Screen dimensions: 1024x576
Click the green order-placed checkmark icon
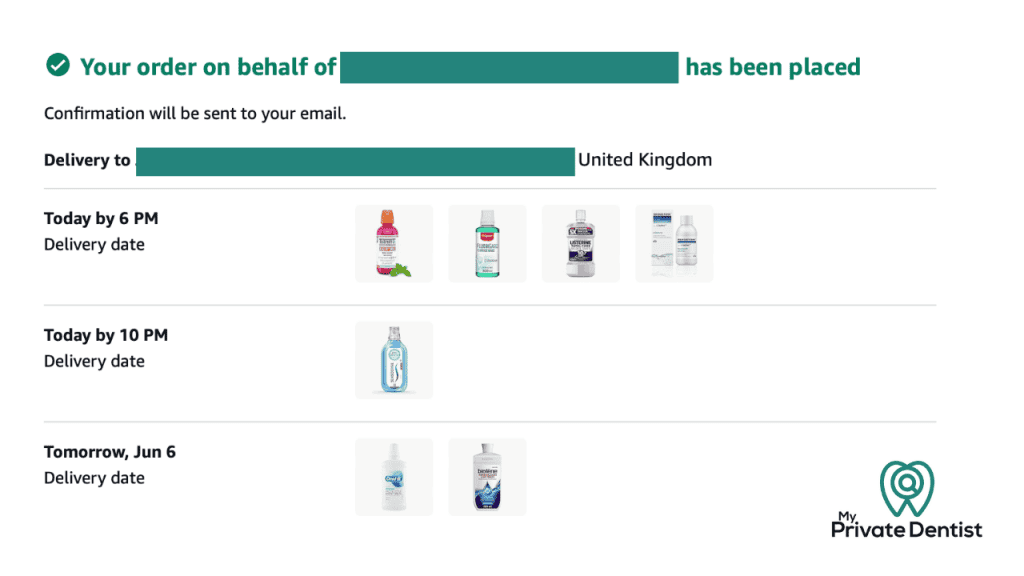click(x=58, y=66)
